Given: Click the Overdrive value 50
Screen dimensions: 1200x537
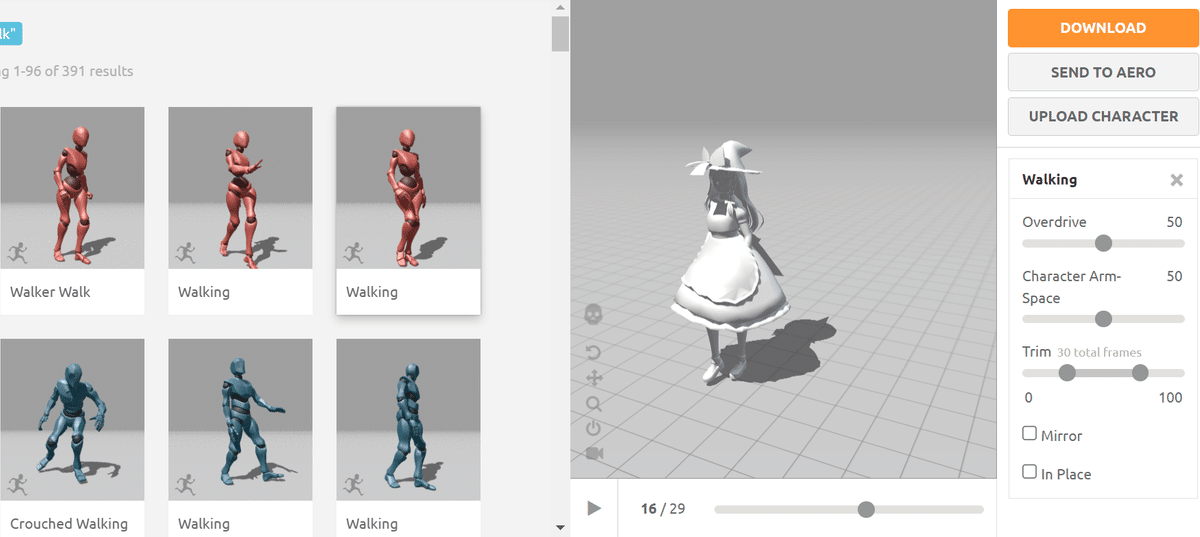Looking at the screenshot, I should click(x=1174, y=222).
